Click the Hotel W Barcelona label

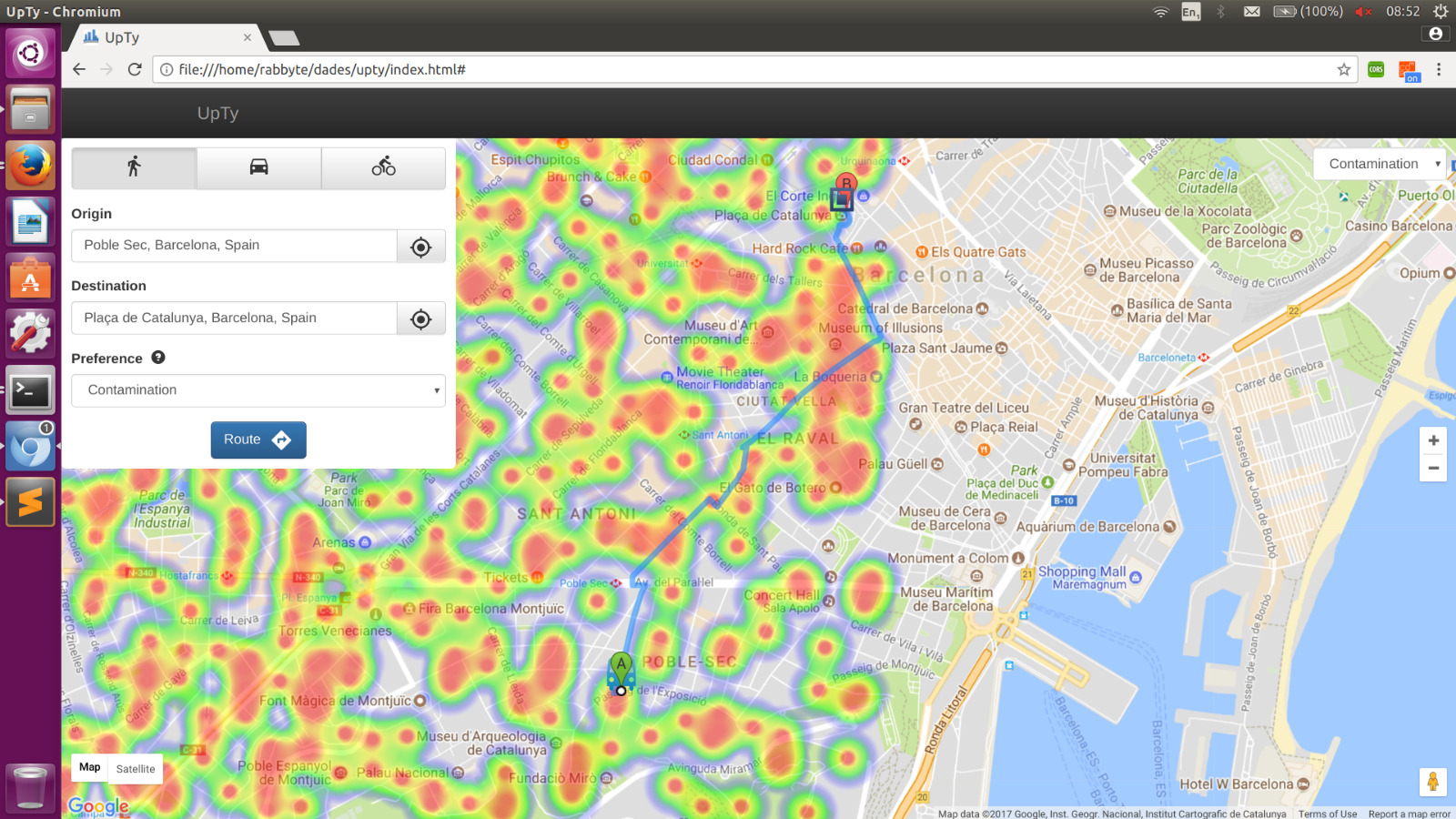(1236, 784)
